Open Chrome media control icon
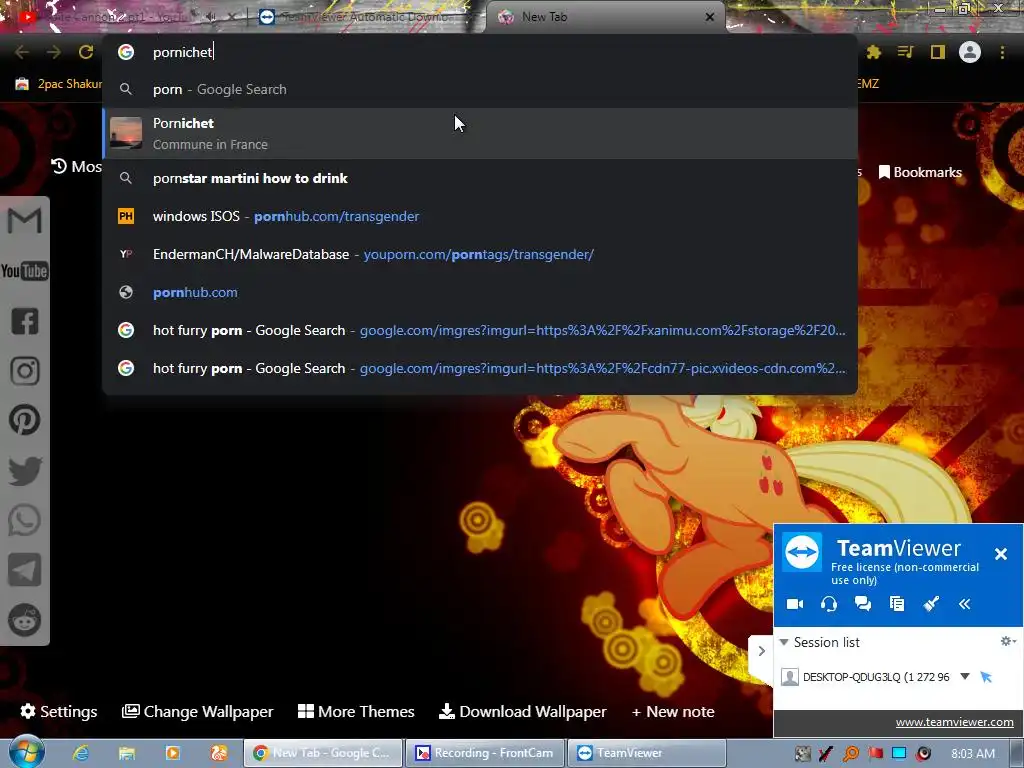The image size is (1024, 768). click(x=905, y=52)
